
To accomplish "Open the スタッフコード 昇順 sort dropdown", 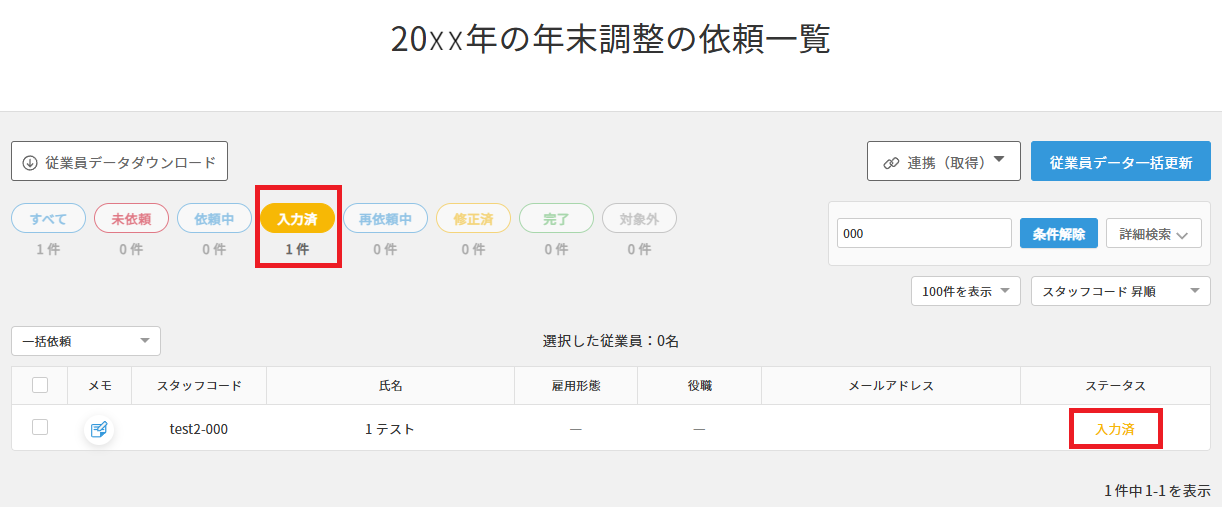I will [1120, 291].
